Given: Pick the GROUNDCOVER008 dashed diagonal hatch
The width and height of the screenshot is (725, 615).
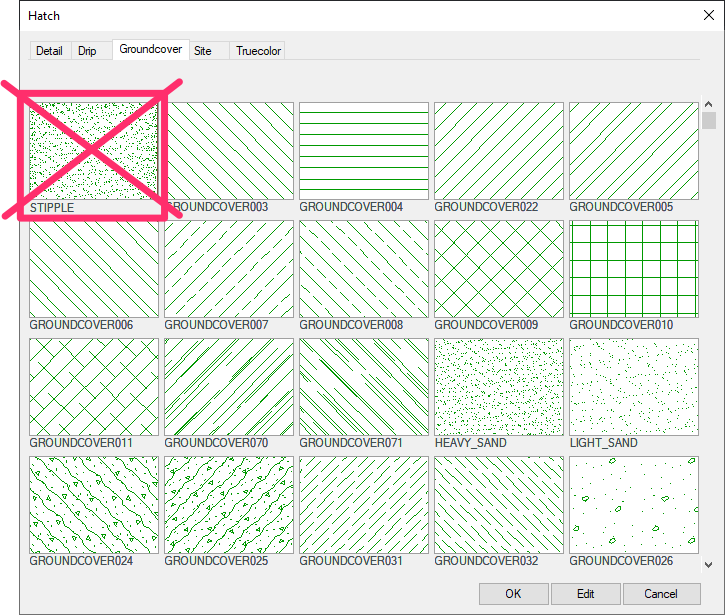Looking at the screenshot, I should (364, 269).
